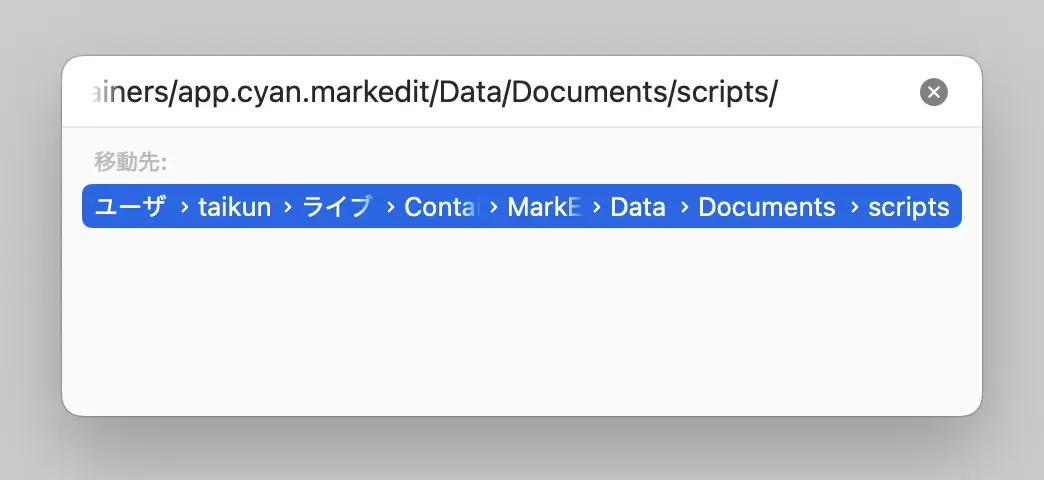Screen dimensions: 1044x480
Task: Select the truncated ライブ path segment
Action: (x=337, y=207)
